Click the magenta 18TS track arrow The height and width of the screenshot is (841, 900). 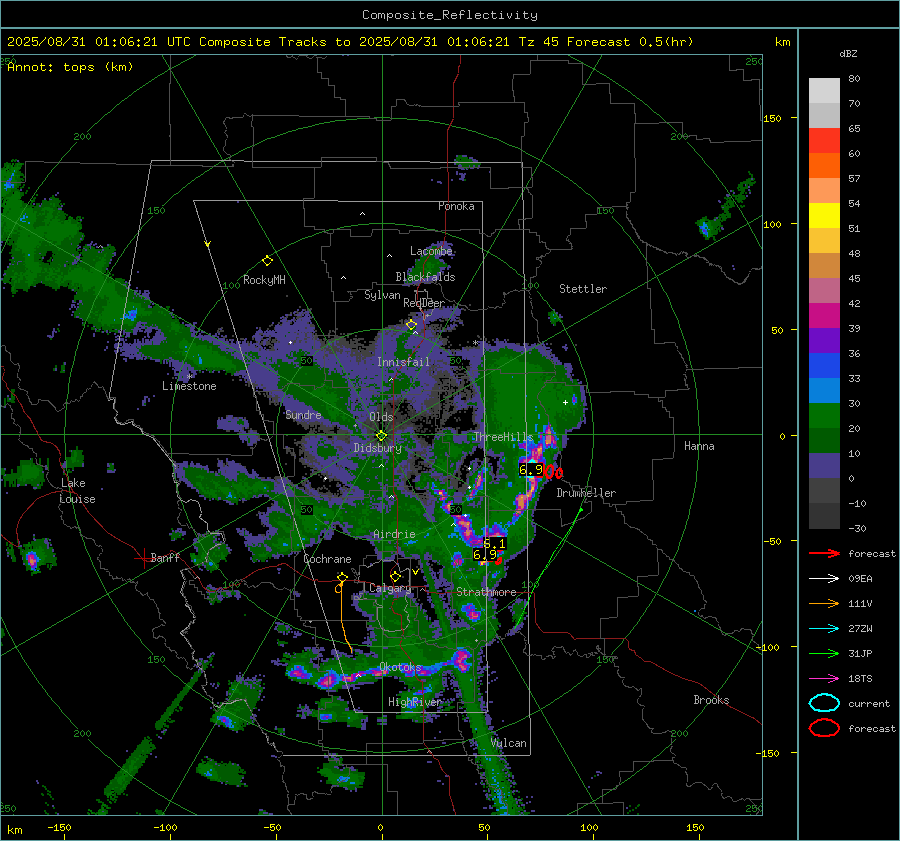tap(824, 679)
